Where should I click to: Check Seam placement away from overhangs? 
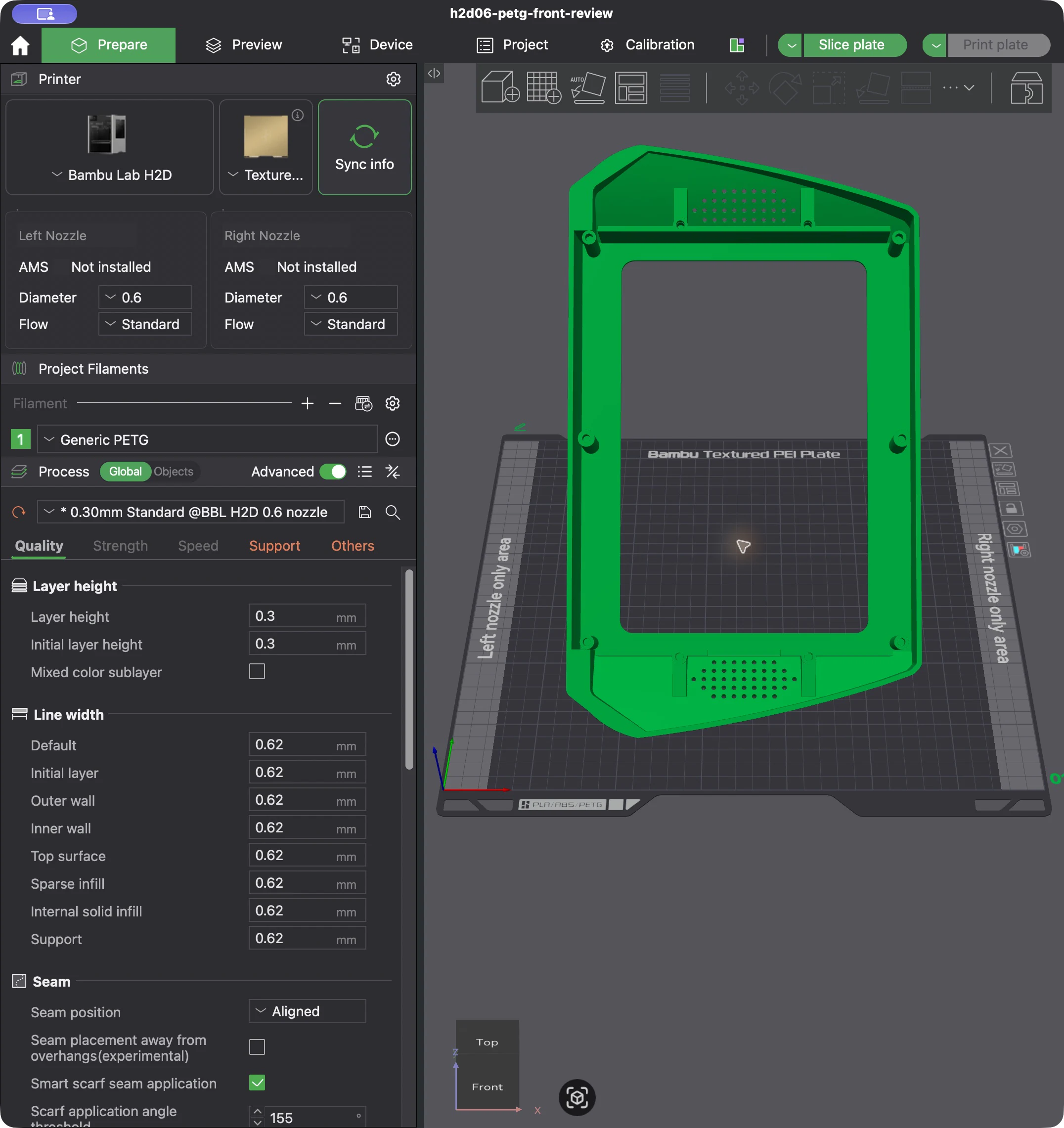click(257, 1047)
